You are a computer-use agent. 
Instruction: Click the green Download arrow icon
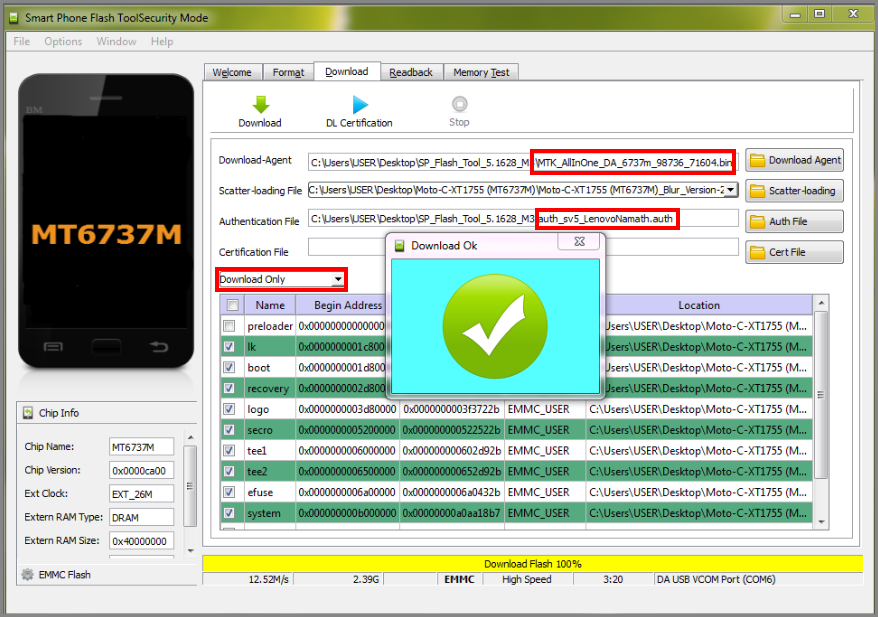260,104
